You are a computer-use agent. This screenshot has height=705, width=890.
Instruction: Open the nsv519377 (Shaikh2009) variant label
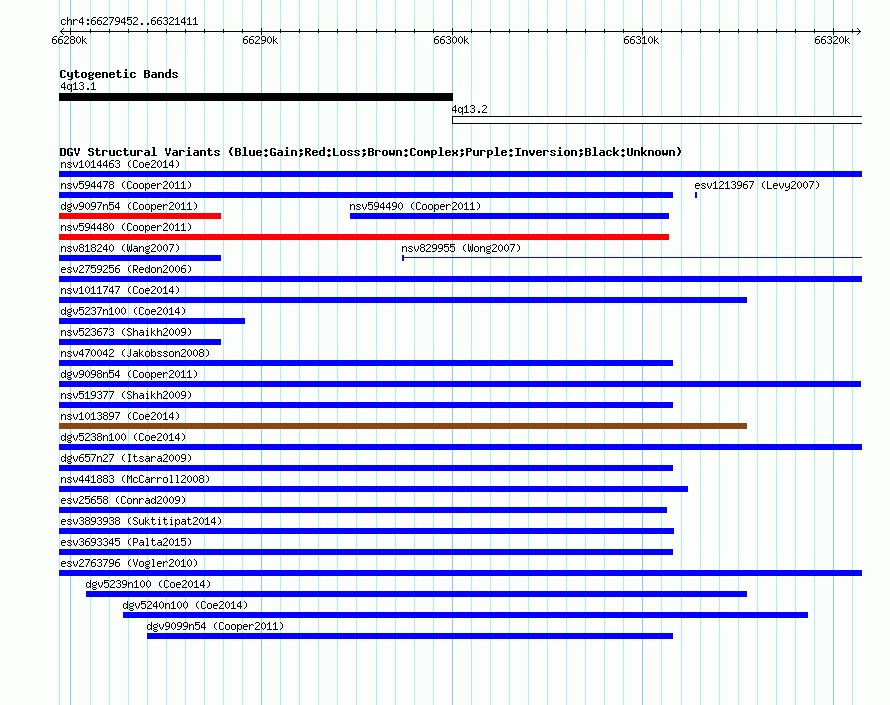(x=126, y=395)
